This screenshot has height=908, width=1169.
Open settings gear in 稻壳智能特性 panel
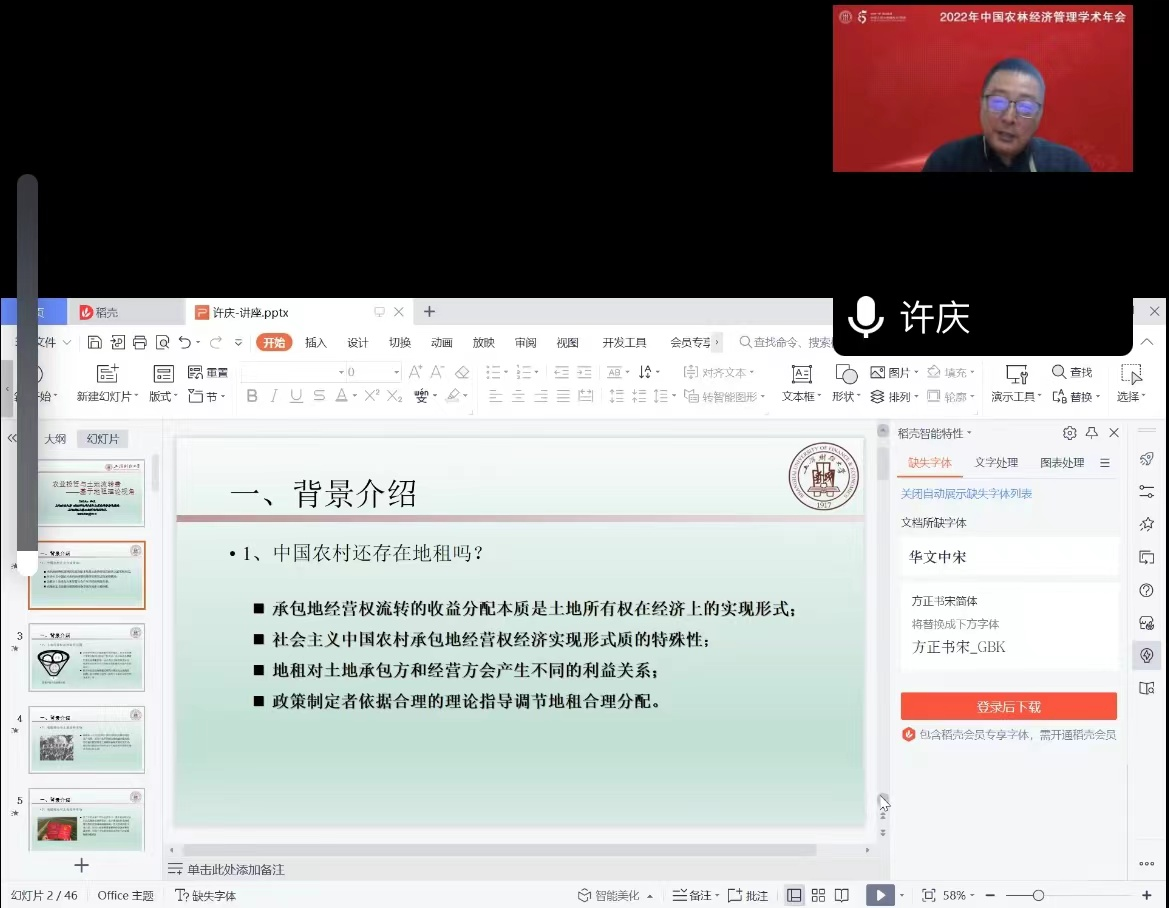[1069, 433]
